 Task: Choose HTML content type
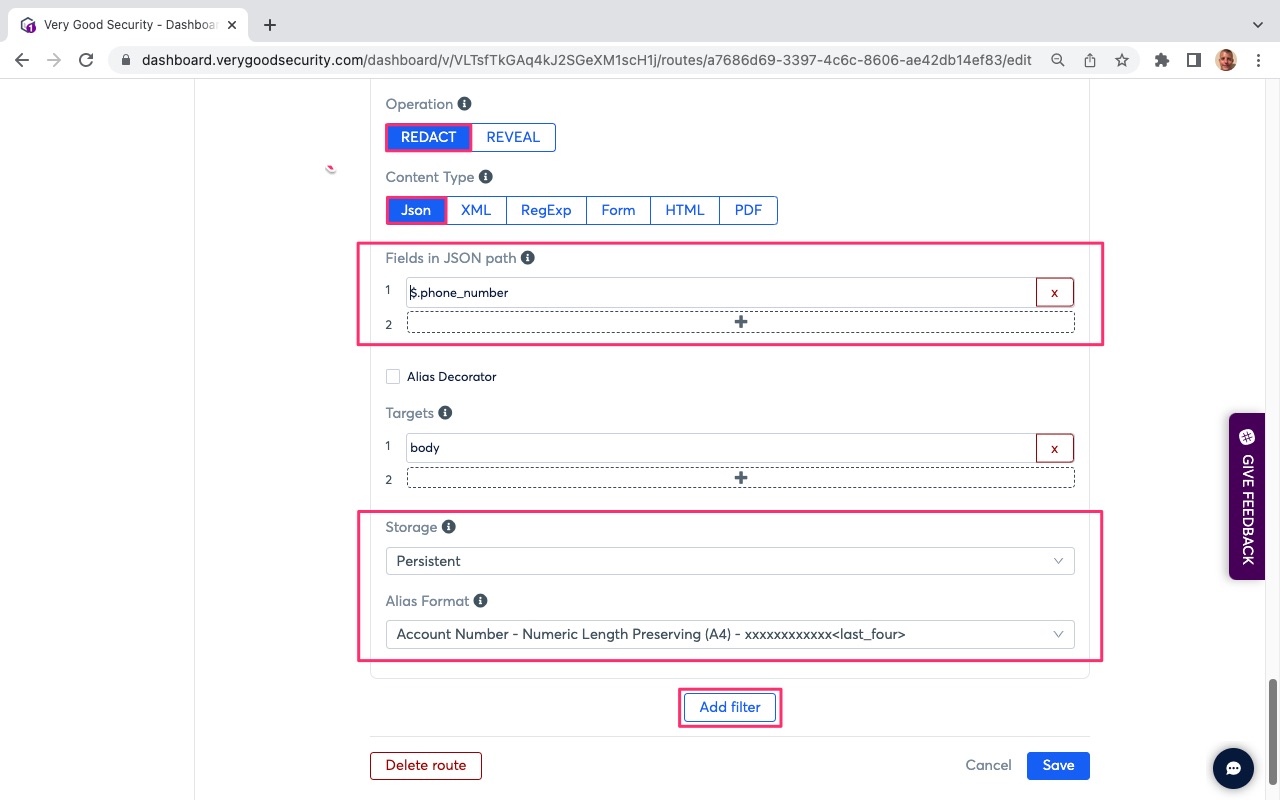coord(685,210)
